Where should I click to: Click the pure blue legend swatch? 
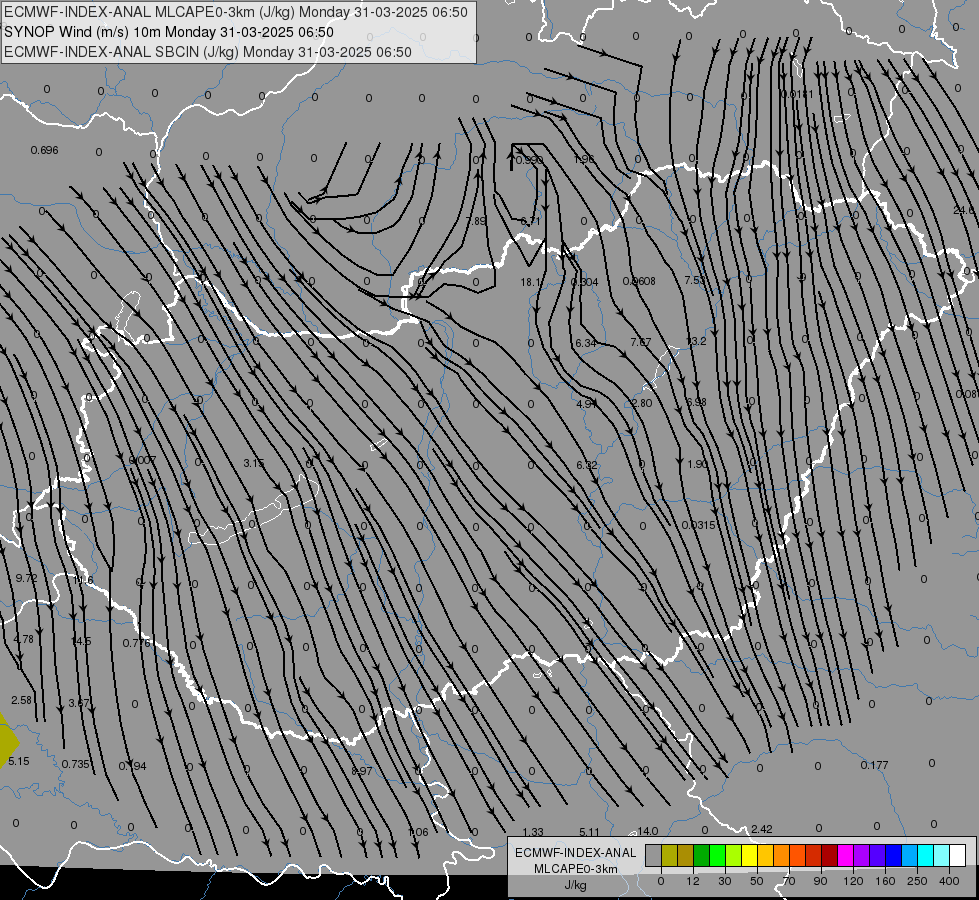894,855
